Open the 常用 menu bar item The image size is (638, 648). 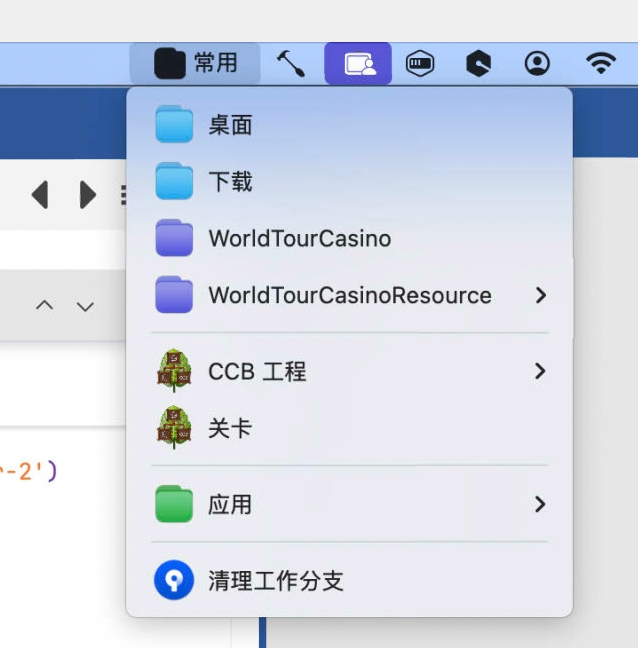click(x=196, y=64)
